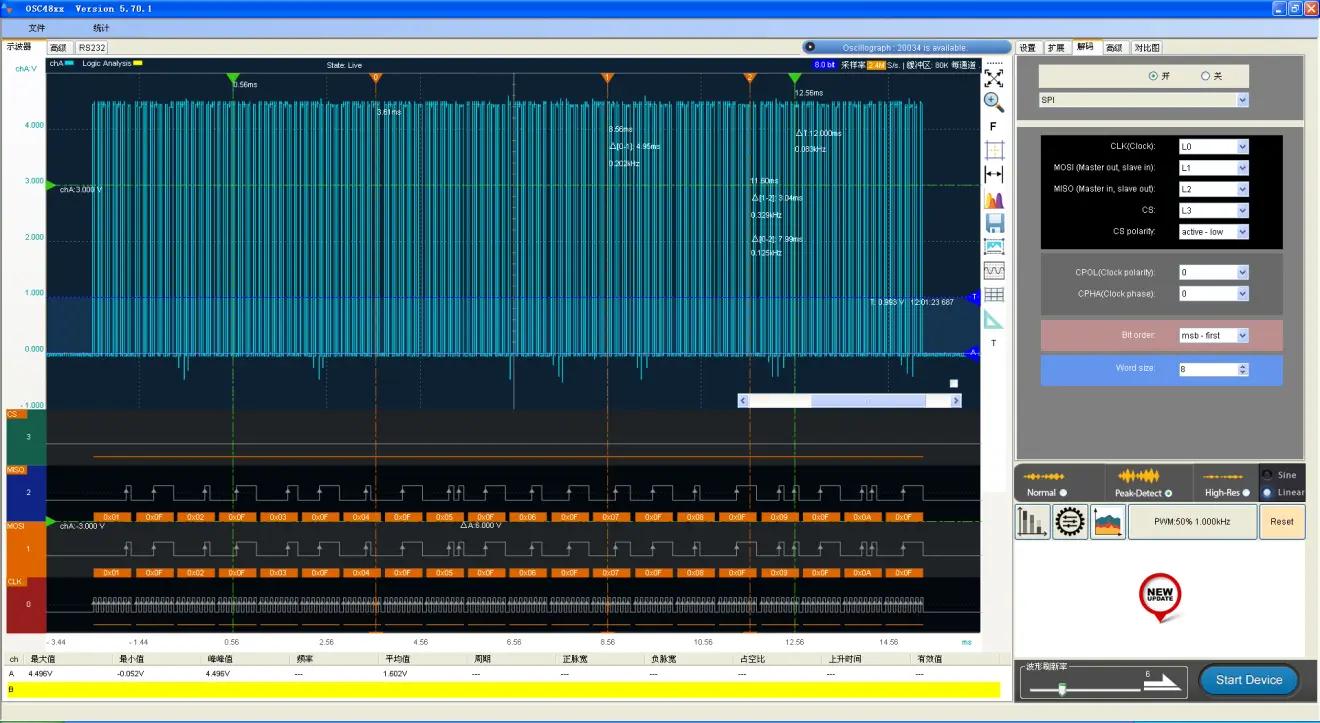
Task: Click the horizontal scrollbar under waveform
Action: (849, 400)
